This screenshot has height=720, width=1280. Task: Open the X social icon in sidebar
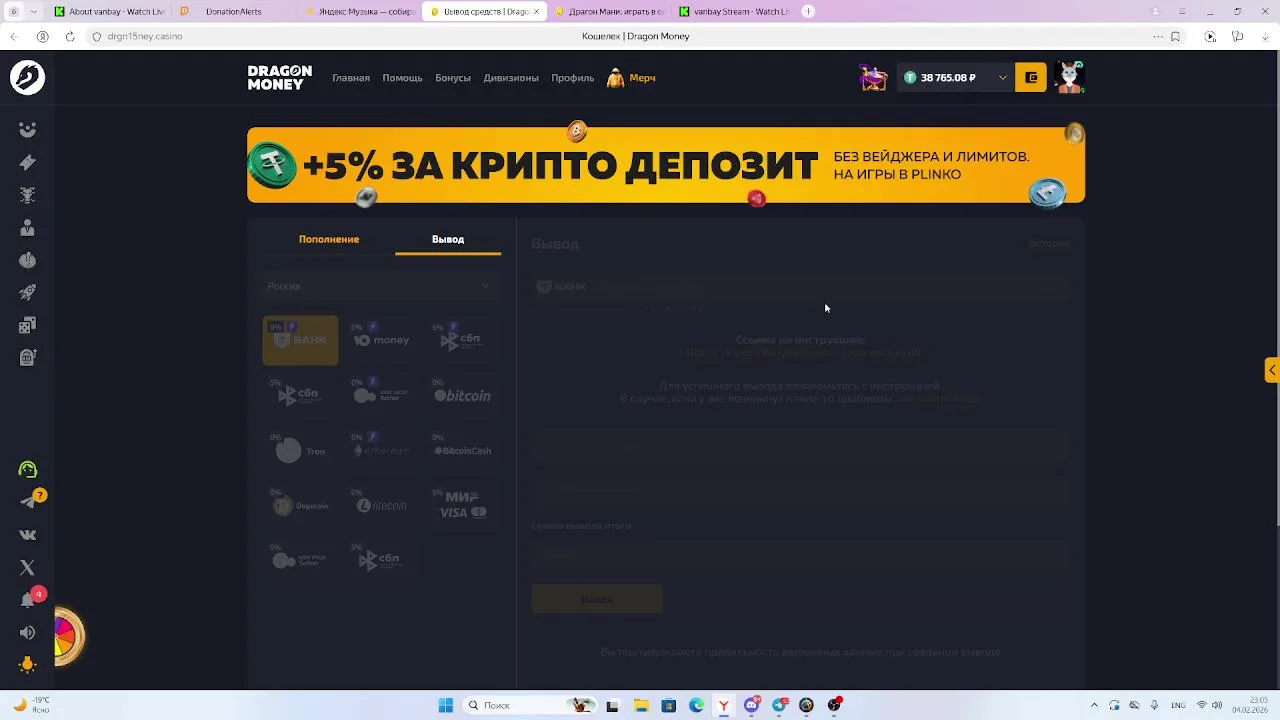coord(27,567)
